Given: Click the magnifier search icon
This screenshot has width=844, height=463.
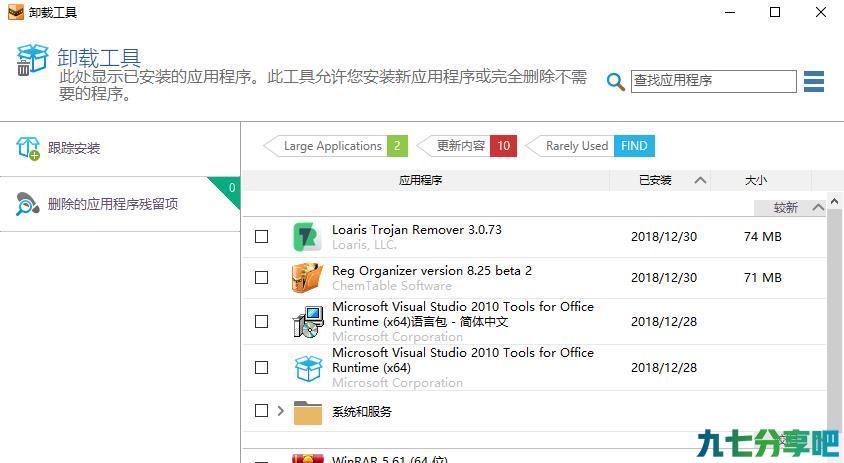Looking at the screenshot, I should (x=615, y=82).
